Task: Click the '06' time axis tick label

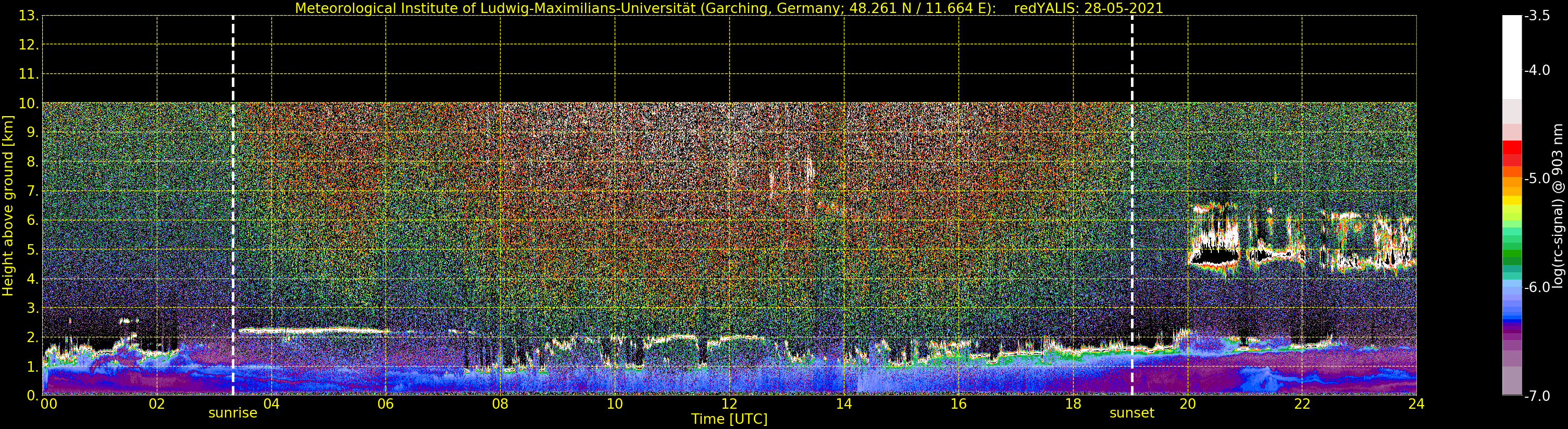Action: coord(385,403)
